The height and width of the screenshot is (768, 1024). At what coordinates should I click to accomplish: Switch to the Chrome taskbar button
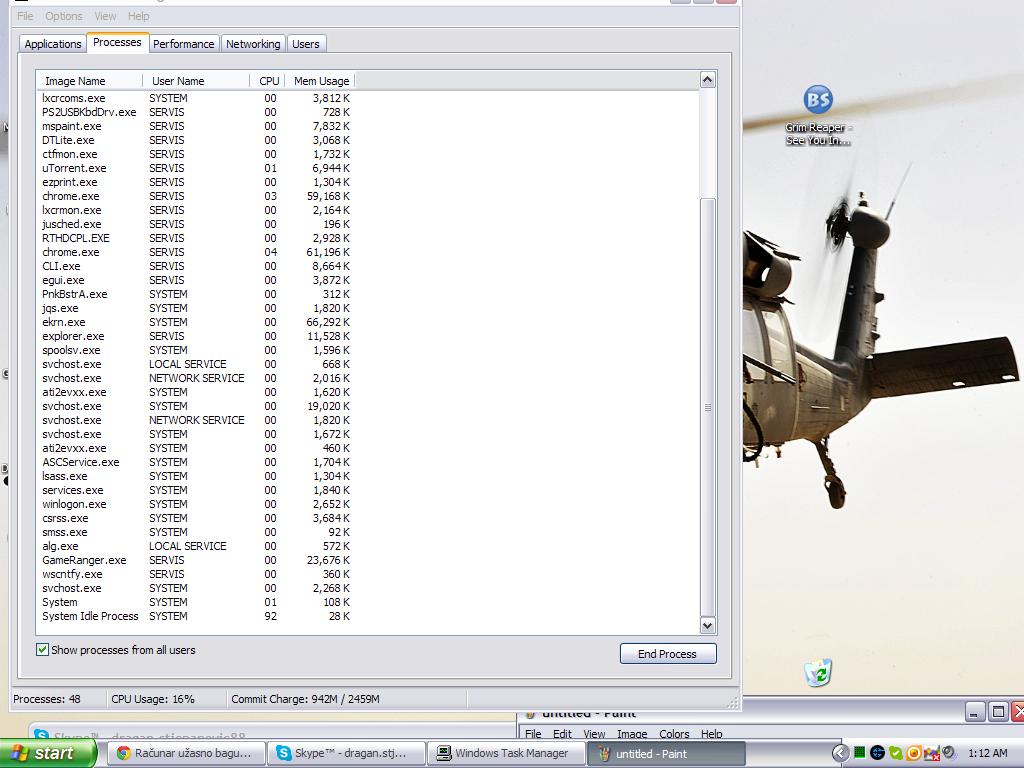[185, 753]
